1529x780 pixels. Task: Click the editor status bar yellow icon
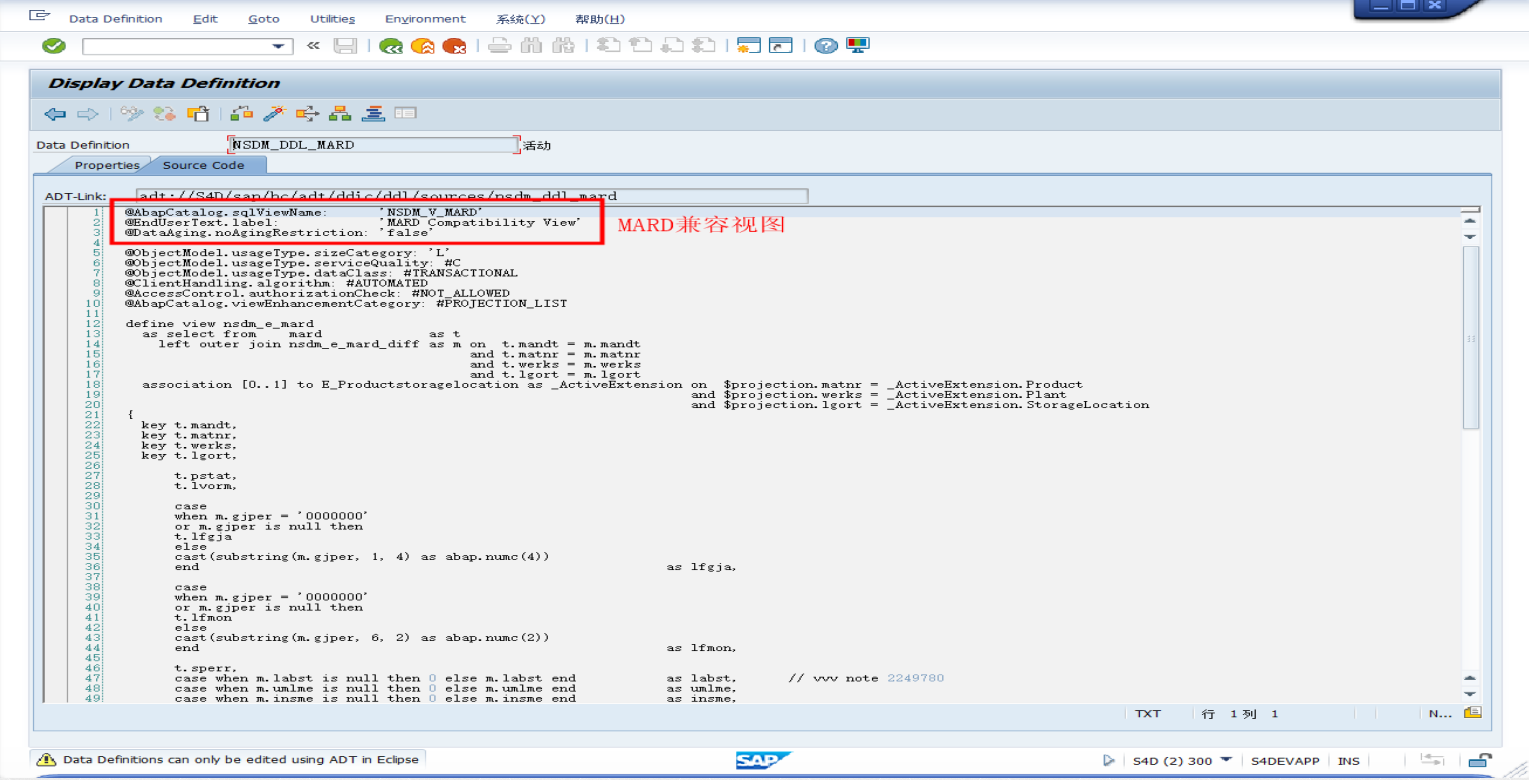[1472, 713]
